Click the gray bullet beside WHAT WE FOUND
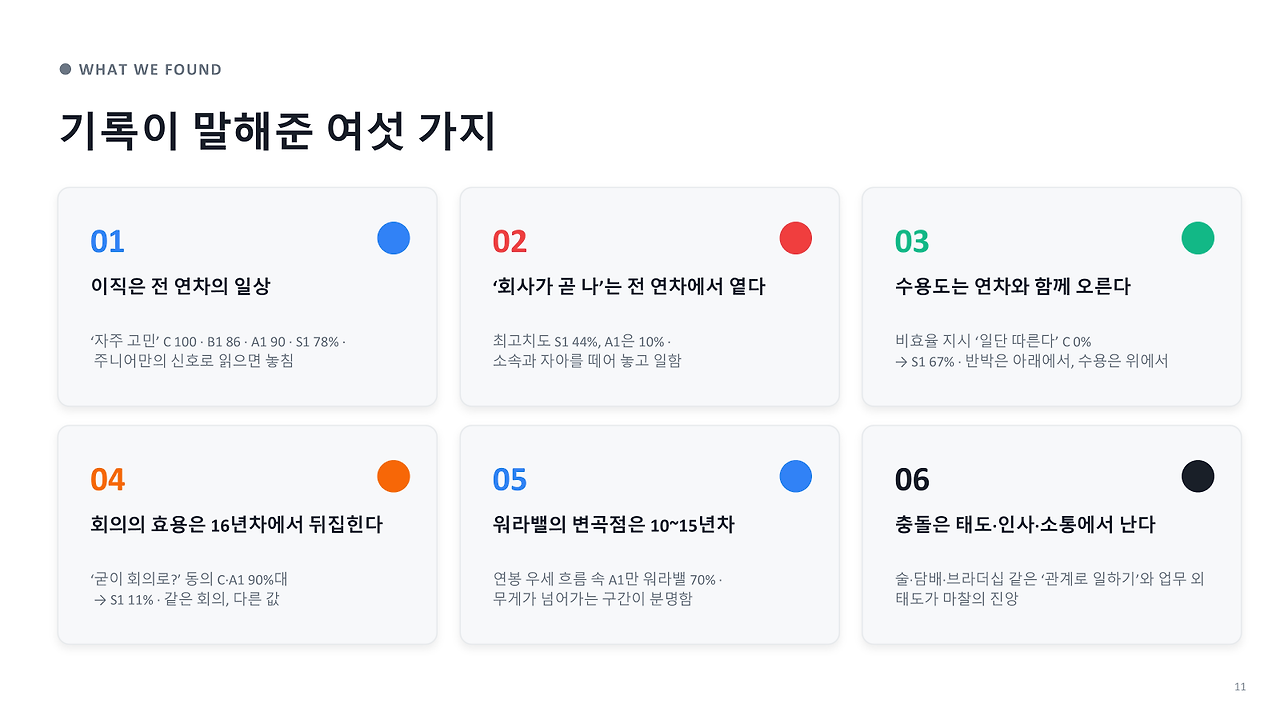 66,69
